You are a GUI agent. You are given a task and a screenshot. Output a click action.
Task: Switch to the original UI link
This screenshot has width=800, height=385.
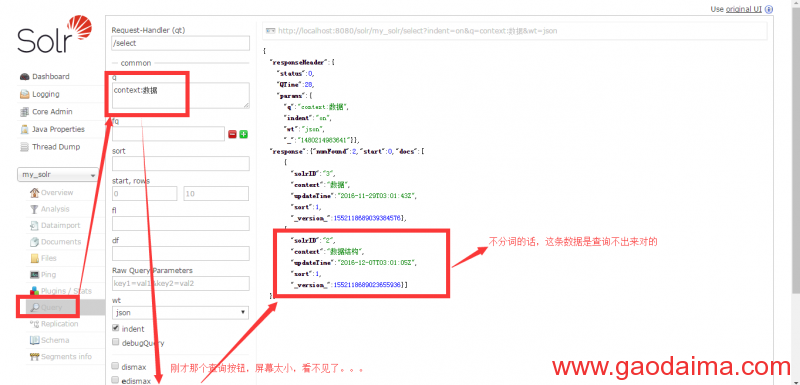point(744,9)
